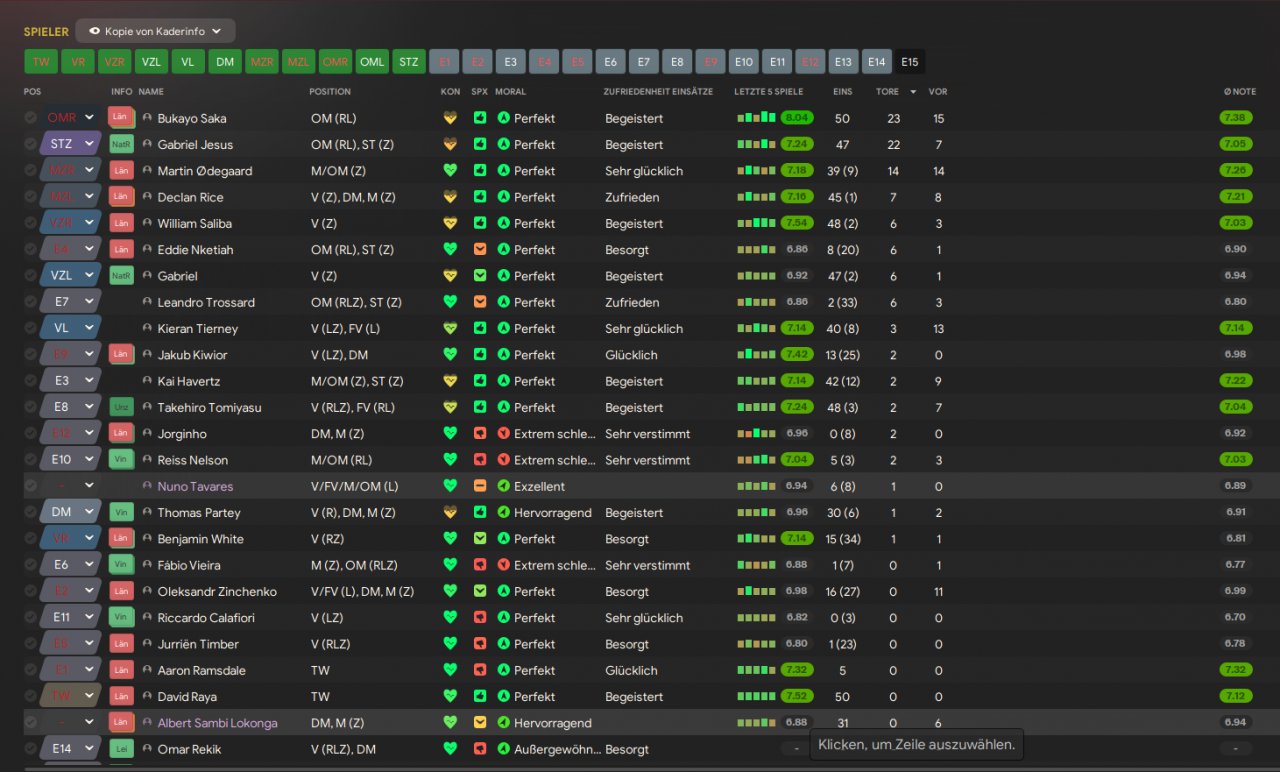1280x772 pixels.
Task: Tick the row selector for Martin Ødegaard
Action: tap(31, 171)
